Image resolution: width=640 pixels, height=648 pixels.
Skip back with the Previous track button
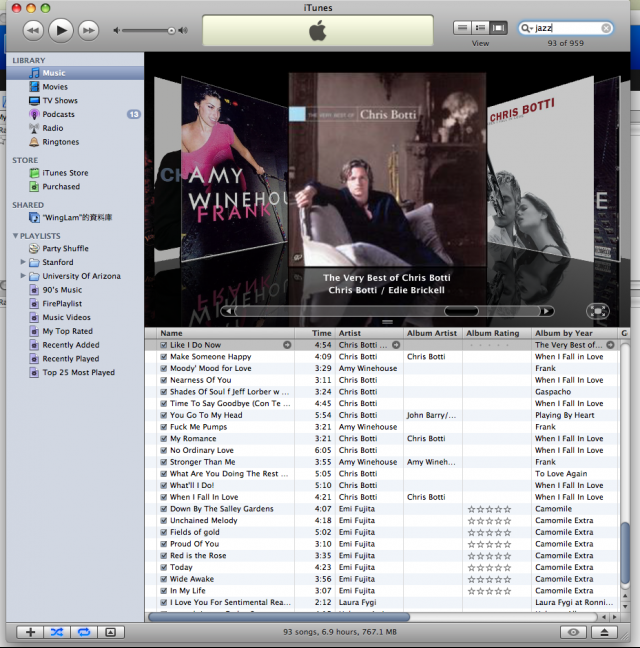tap(33, 31)
